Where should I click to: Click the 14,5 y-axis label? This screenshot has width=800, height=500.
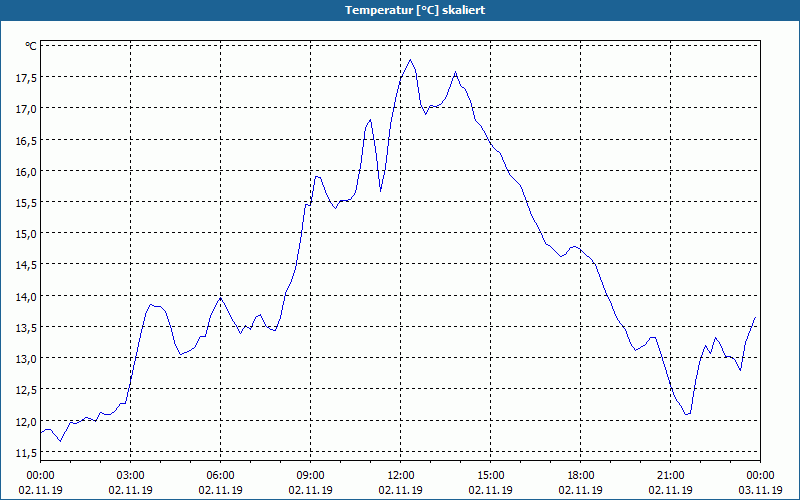click(26, 264)
